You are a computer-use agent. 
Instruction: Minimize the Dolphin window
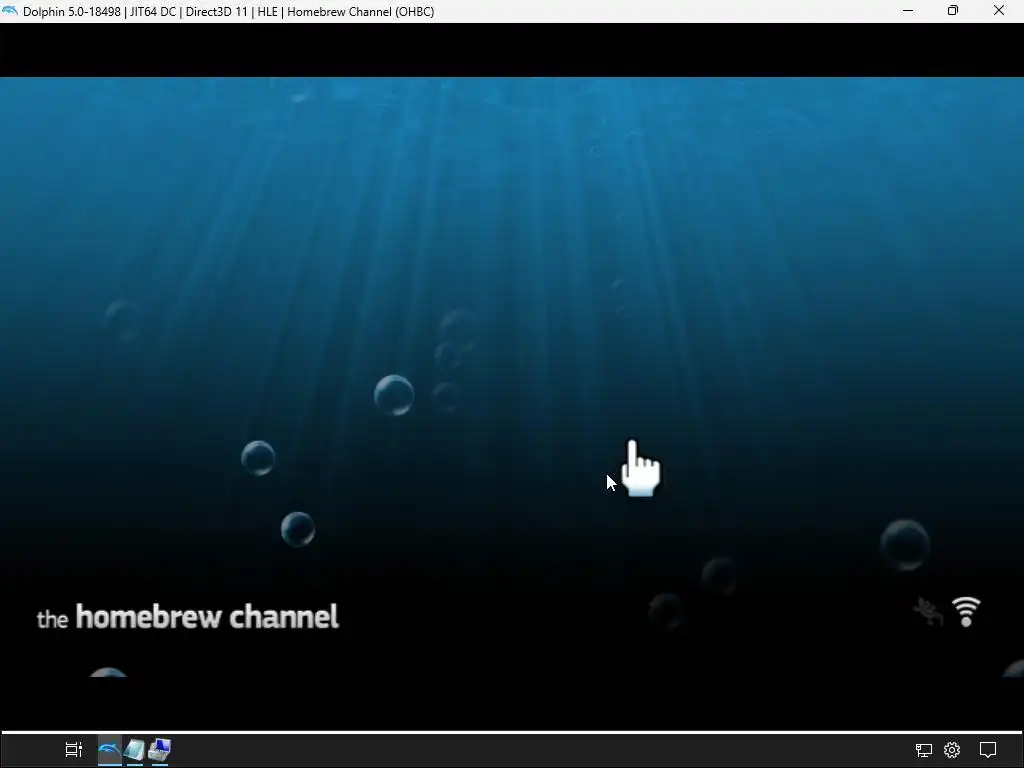tap(908, 11)
